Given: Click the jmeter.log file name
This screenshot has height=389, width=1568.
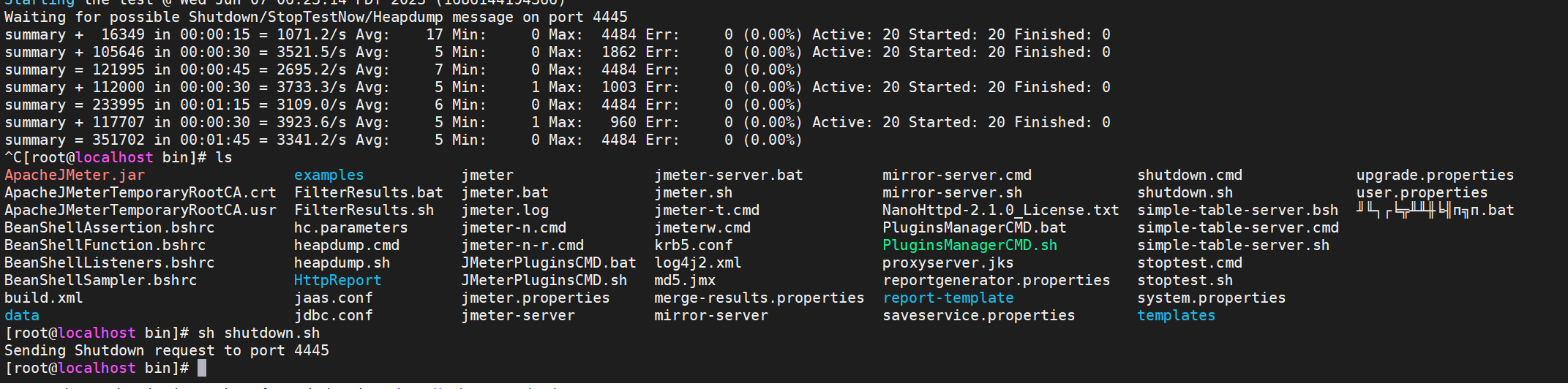Looking at the screenshot, I should pos(505,210).
